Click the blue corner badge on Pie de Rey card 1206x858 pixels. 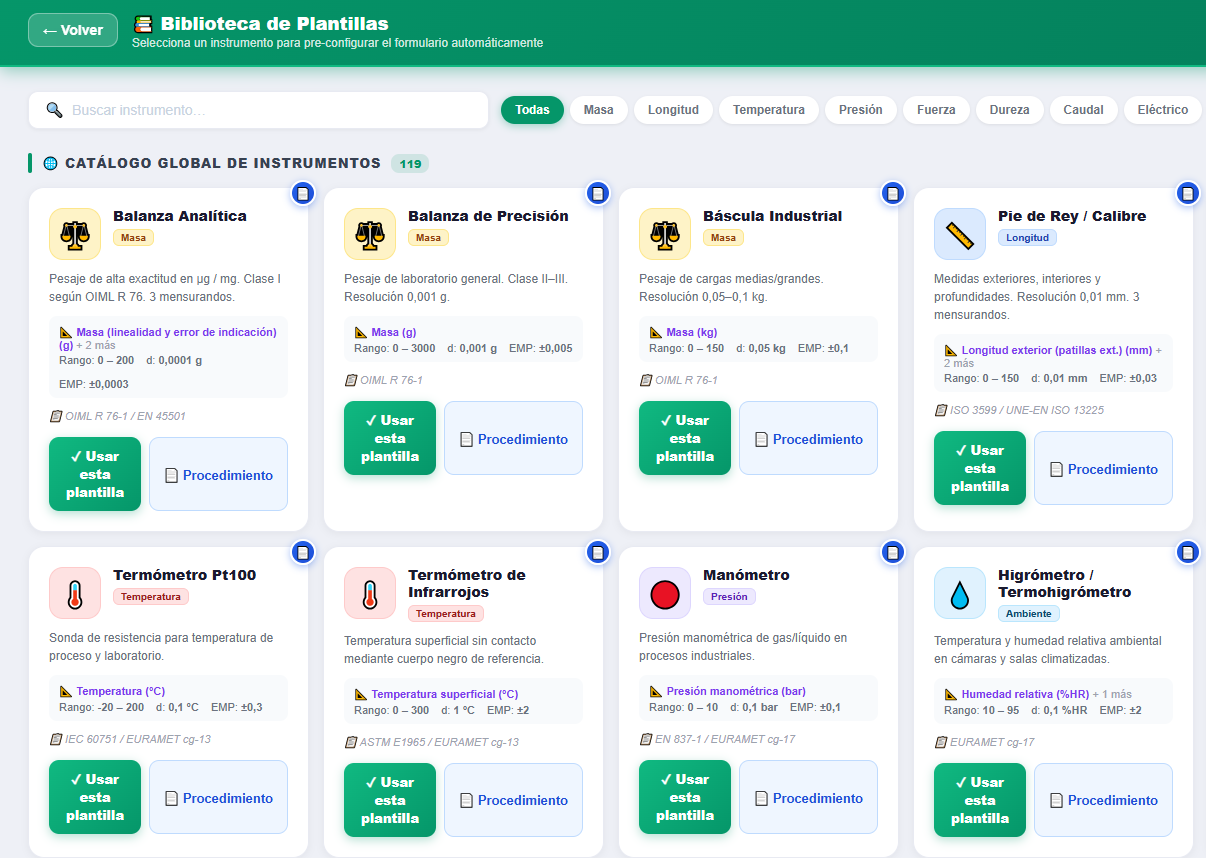click(x=1188, y=193)
